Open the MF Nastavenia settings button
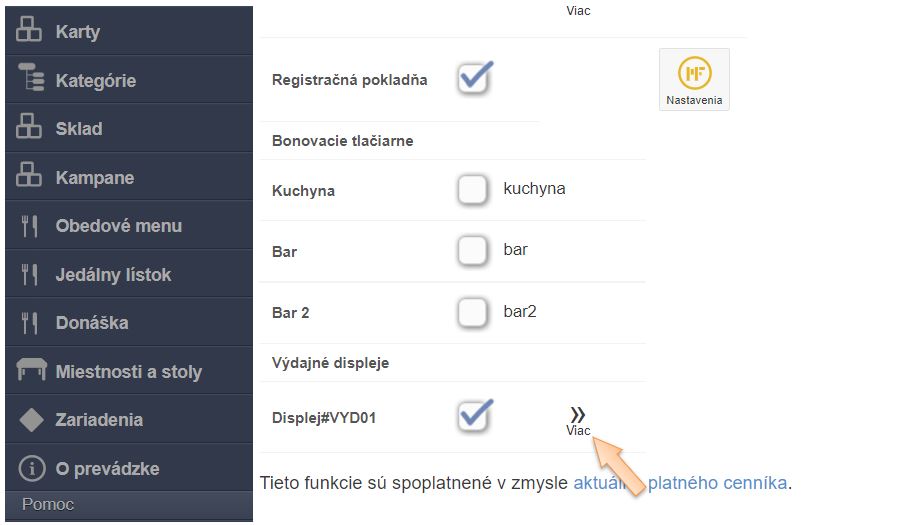The image size is (906, 525). pyautogui.click(x=694, y=79)
